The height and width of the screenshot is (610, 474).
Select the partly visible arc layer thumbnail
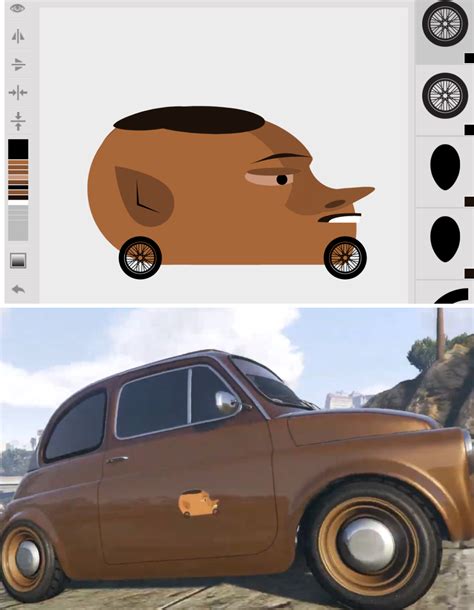(x=452, y=296)
